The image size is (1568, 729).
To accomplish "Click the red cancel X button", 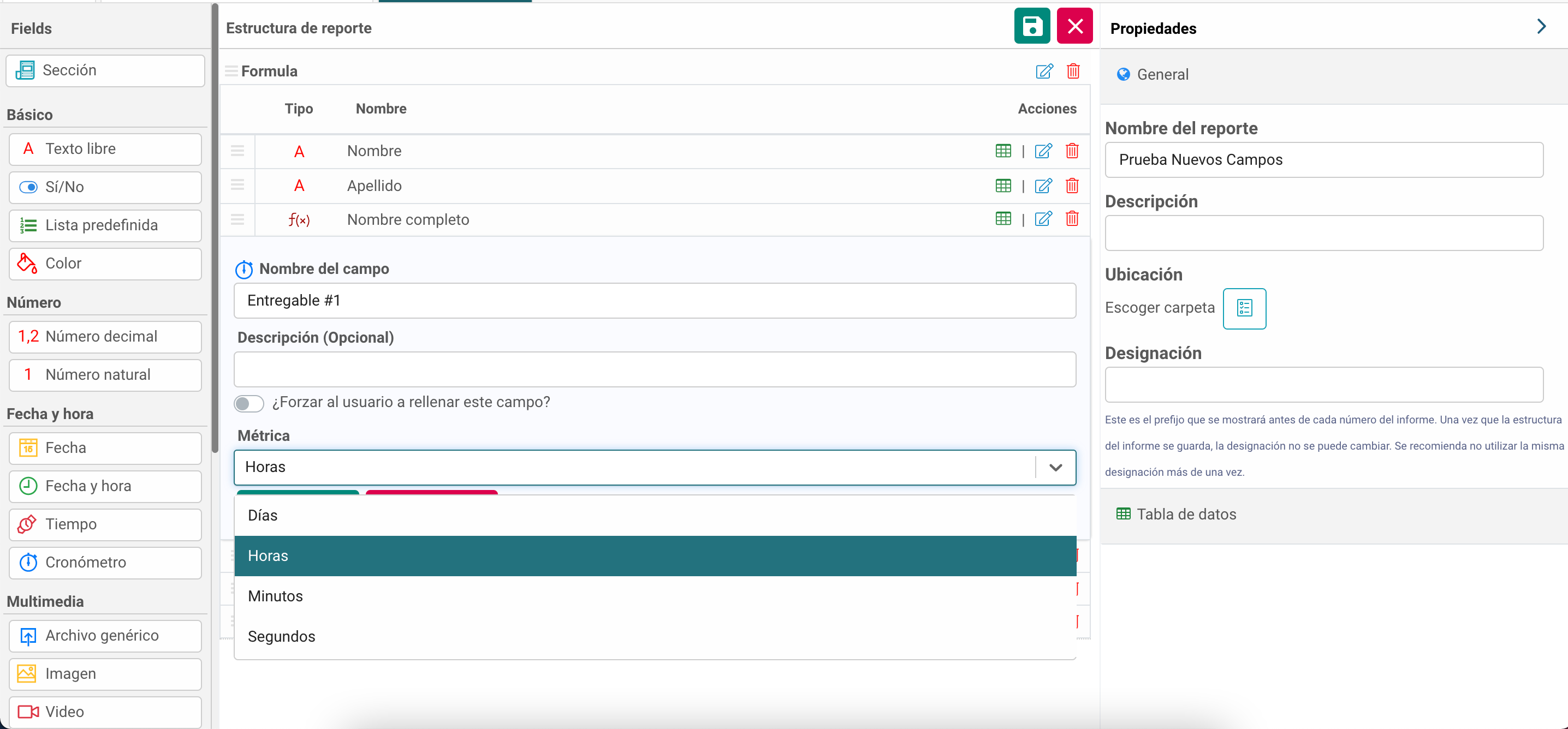I will pyautogui.click(x=1074, y=26).
